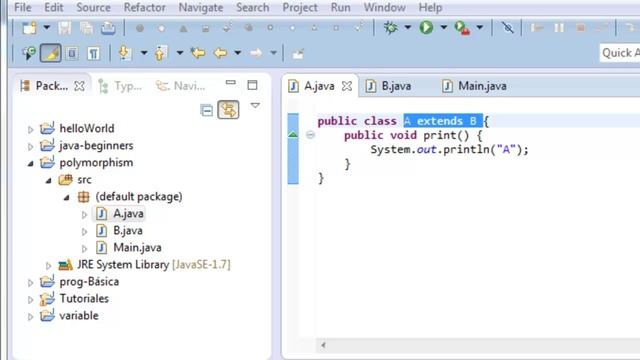This screenshot has width=640, height=360.
Task: Open the New dropdown arrow
Action: [47, 28]
